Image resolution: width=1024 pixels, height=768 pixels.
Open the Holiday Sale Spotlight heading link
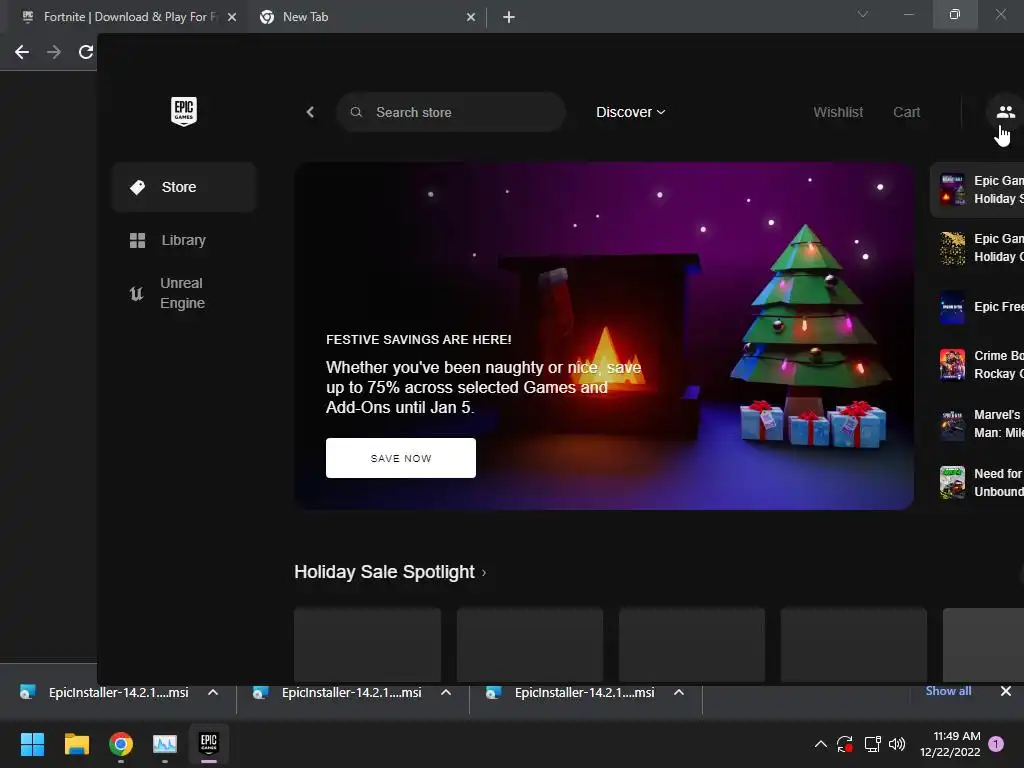point(390,572)
